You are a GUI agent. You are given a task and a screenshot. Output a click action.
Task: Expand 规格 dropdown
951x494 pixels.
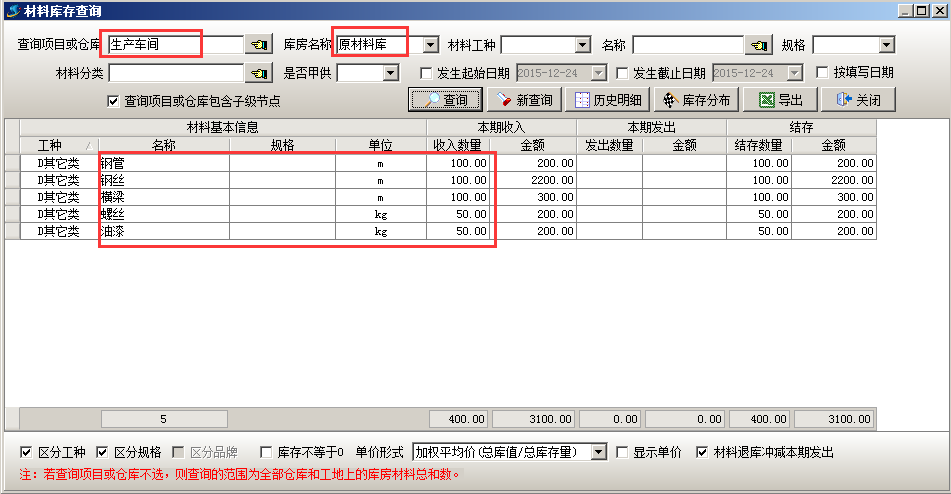pos(887,45)
